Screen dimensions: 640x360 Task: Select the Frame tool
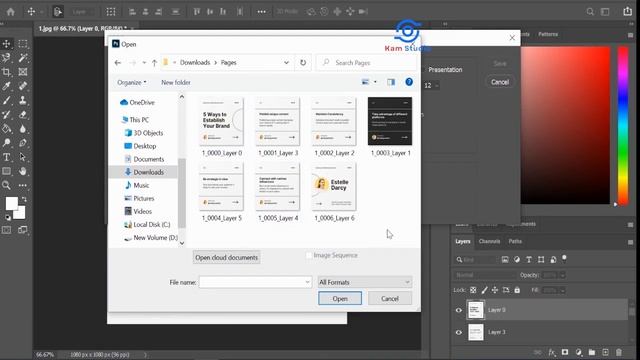click(23, 72)
